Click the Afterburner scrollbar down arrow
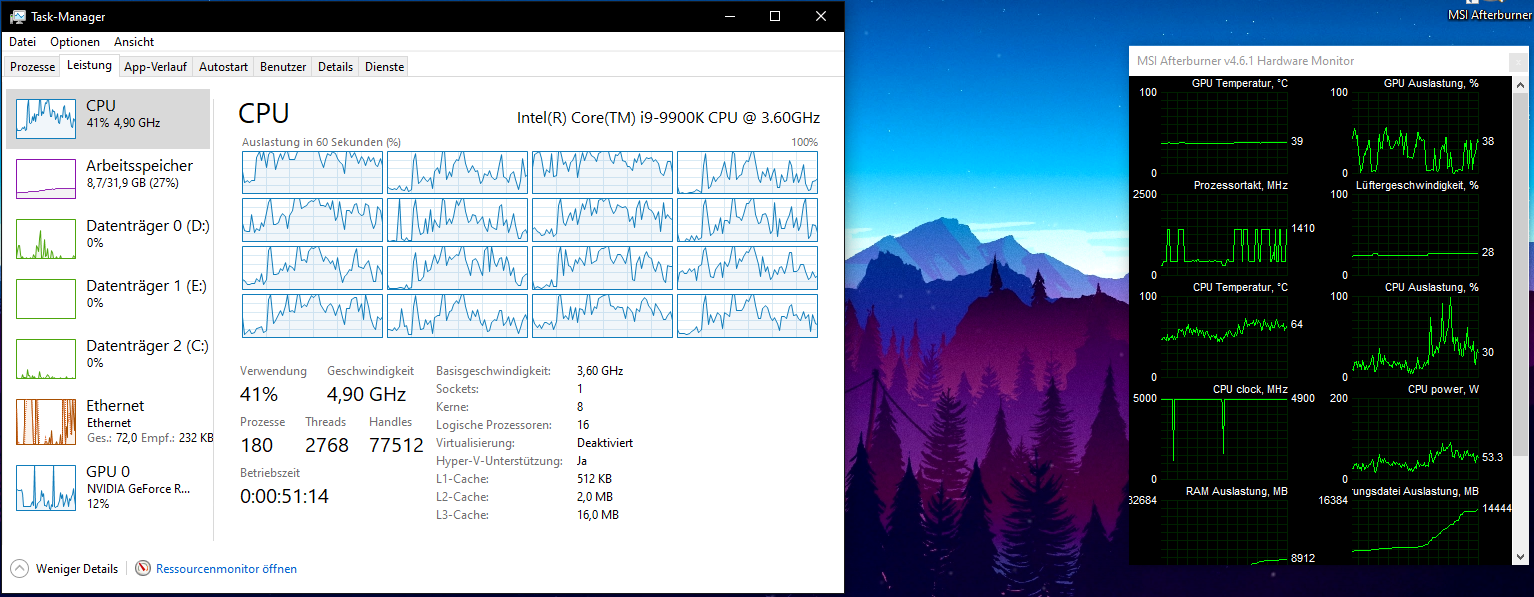This screenshot has height=597, width=1534. [1520, 555]
